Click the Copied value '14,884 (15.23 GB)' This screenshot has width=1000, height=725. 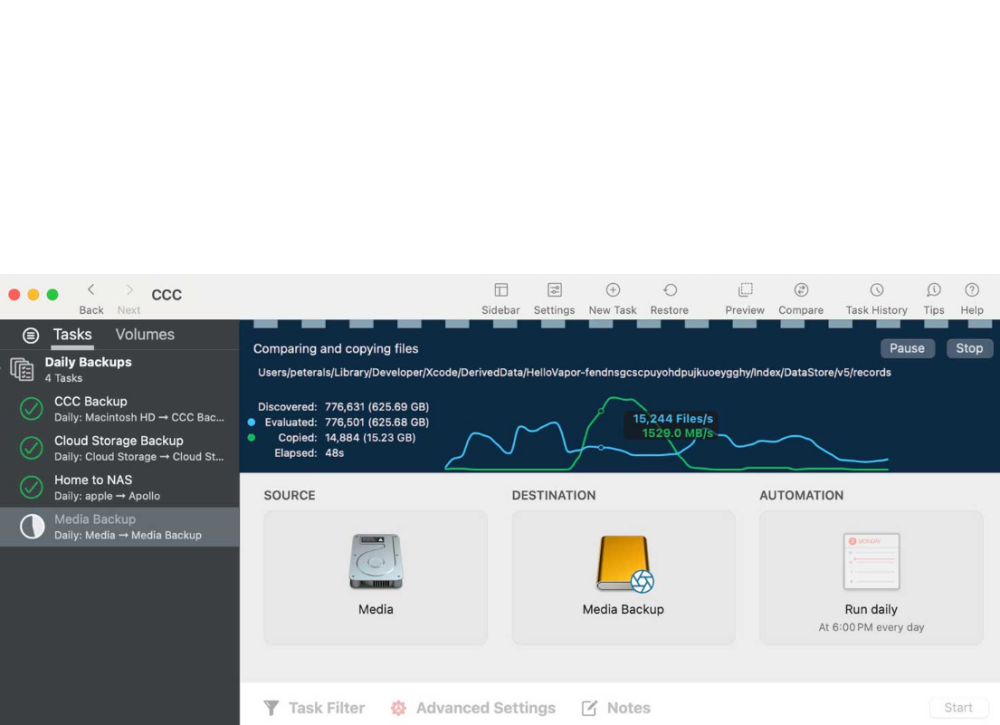pos(370,437)
